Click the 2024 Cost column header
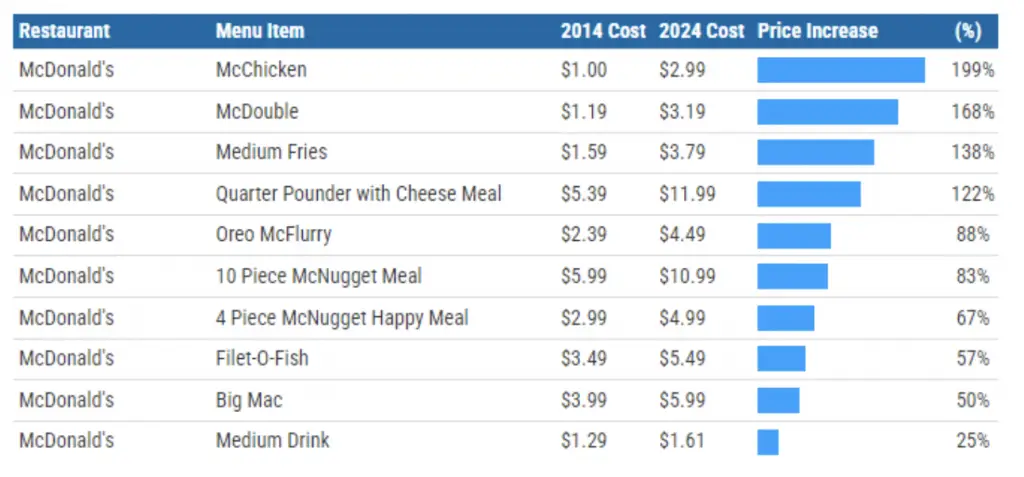 701,31
